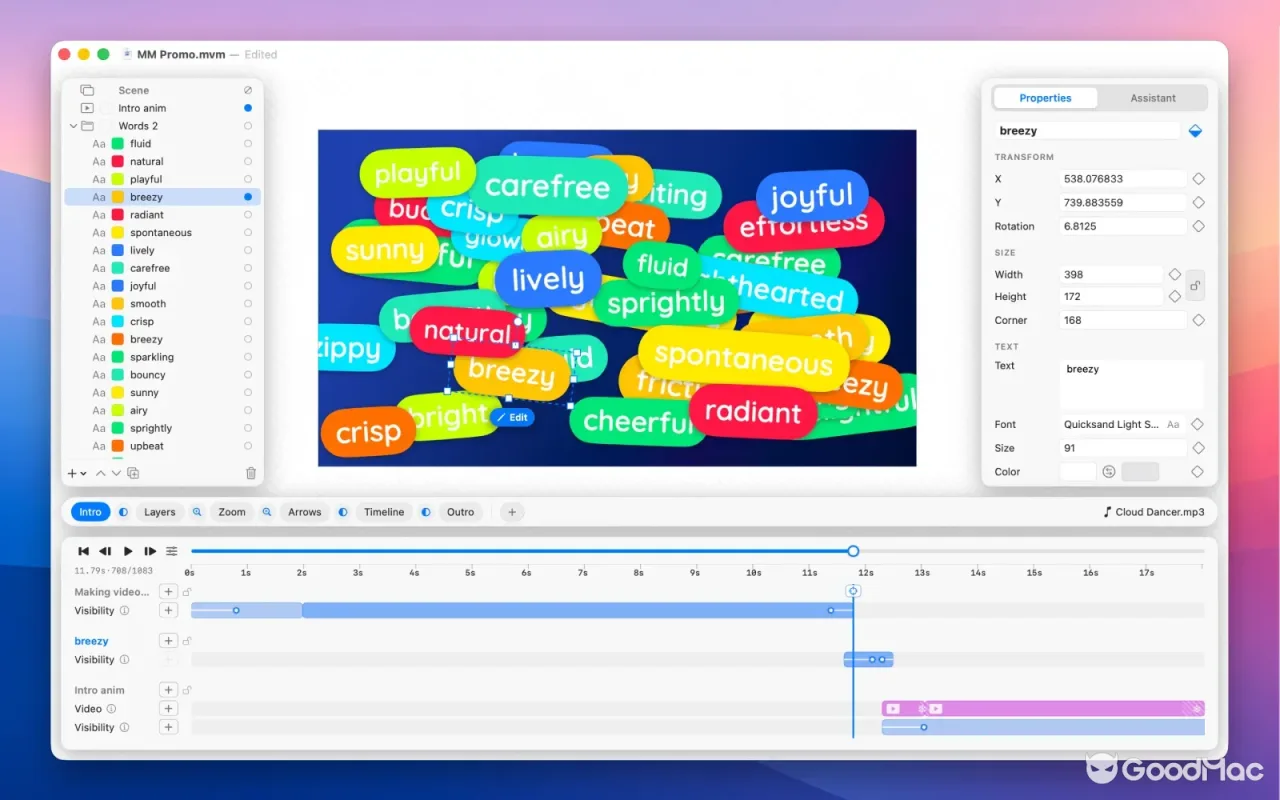Click the Width input field
The image size is (1280, 800).
1111,274
